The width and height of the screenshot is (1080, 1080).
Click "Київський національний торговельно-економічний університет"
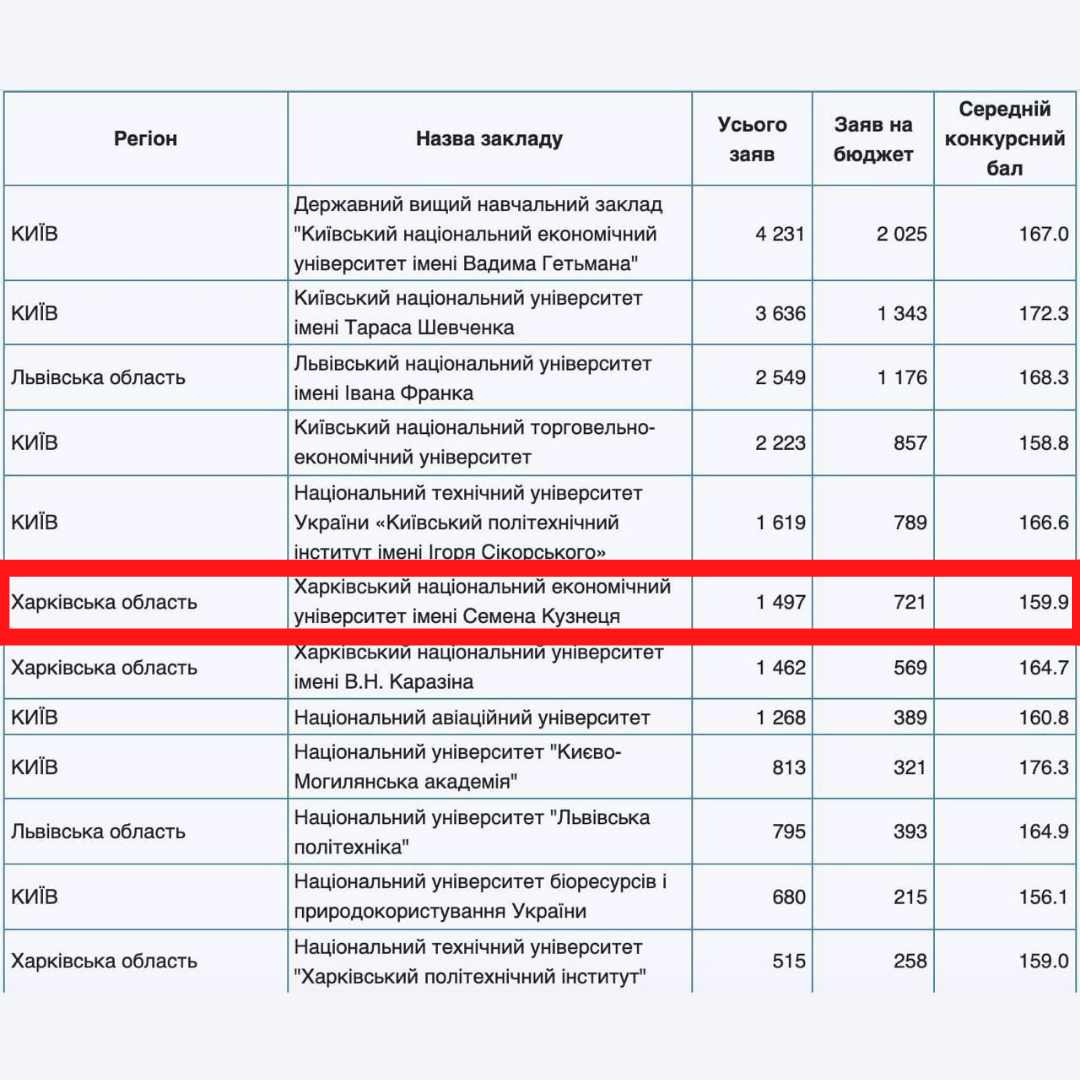[x=475, y=442]
